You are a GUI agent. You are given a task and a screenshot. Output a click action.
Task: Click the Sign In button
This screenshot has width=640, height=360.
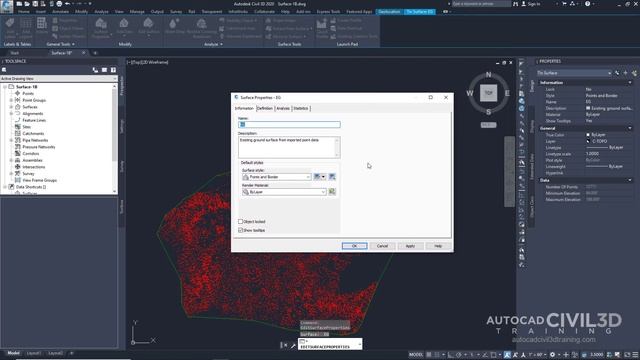(531, 4)
